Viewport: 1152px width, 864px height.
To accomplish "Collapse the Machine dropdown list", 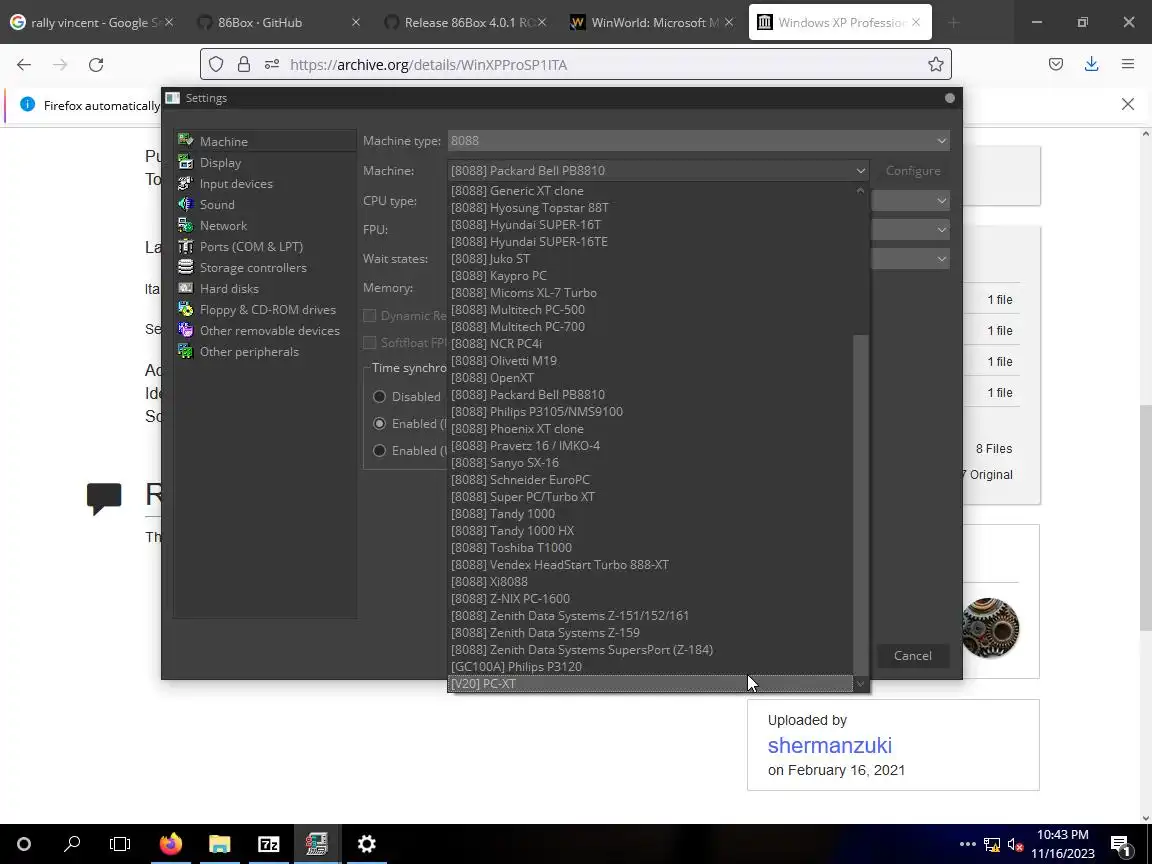I will pyautogui.click(x=658, y=170).
